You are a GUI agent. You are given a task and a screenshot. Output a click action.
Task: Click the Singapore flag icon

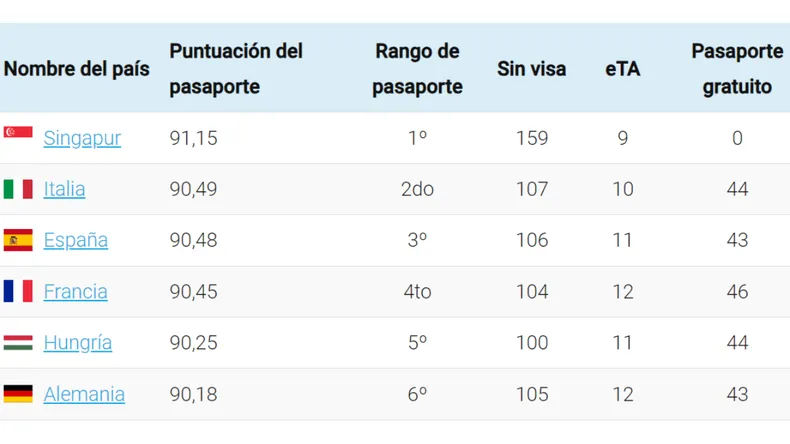click(18, 132)
